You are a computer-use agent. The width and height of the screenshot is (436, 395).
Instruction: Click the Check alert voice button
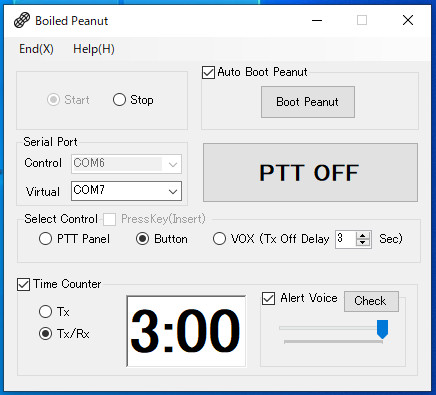point(371,301)
